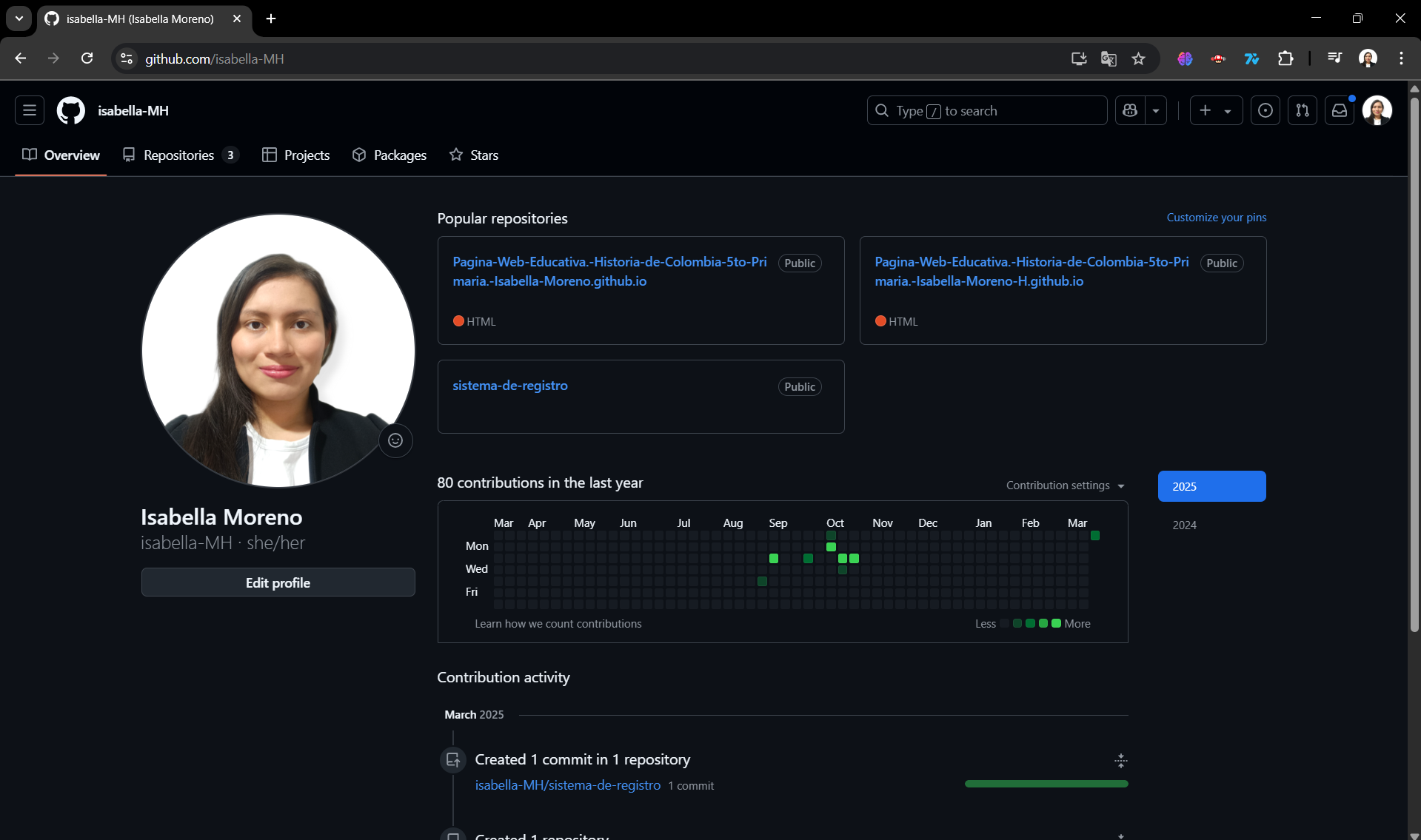Viewport: 1421px width, 840px height.
Task: Click the translate page icon
Action: 1109,58
